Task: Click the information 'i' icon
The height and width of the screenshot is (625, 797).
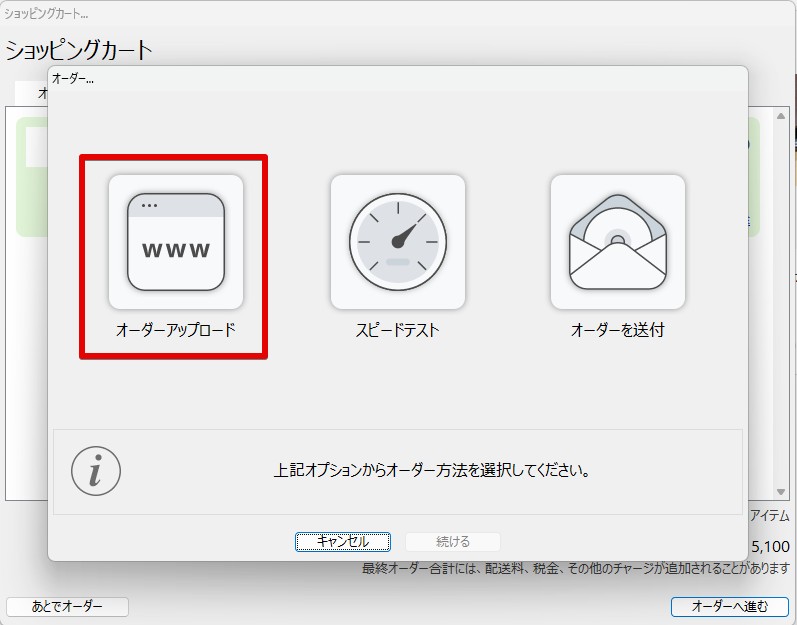Action: (96, 470)
